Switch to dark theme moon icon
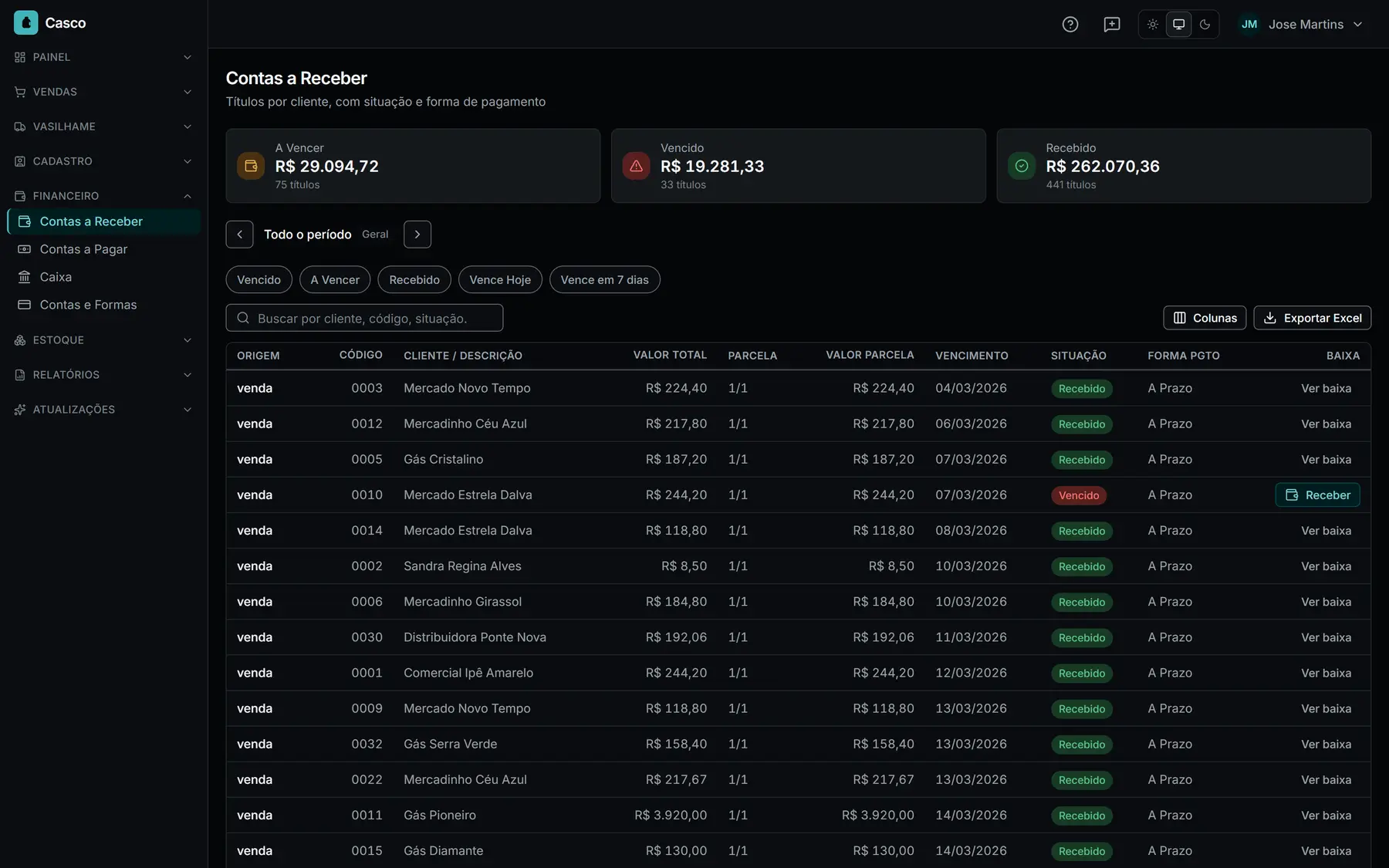Viewport: 1389px width, 868px height. pyautogui.click(x=1205, y=24)
